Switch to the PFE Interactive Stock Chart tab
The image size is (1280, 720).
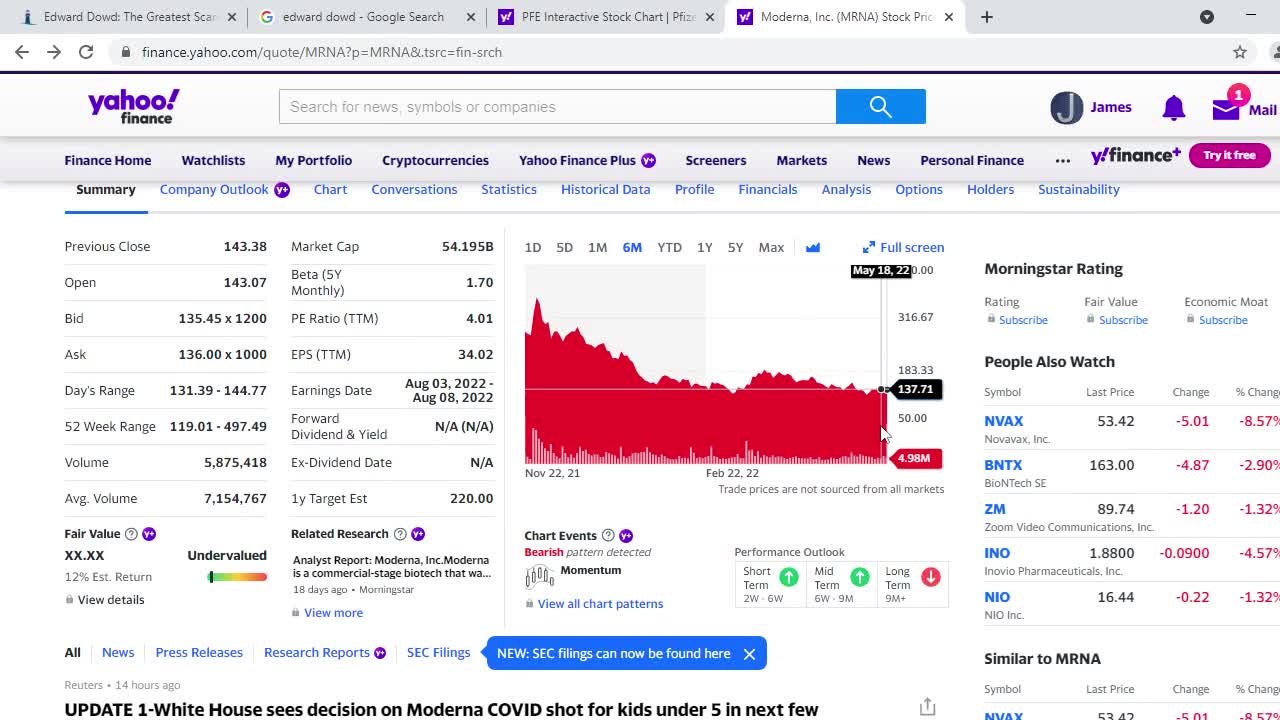[x=607, y=17]
